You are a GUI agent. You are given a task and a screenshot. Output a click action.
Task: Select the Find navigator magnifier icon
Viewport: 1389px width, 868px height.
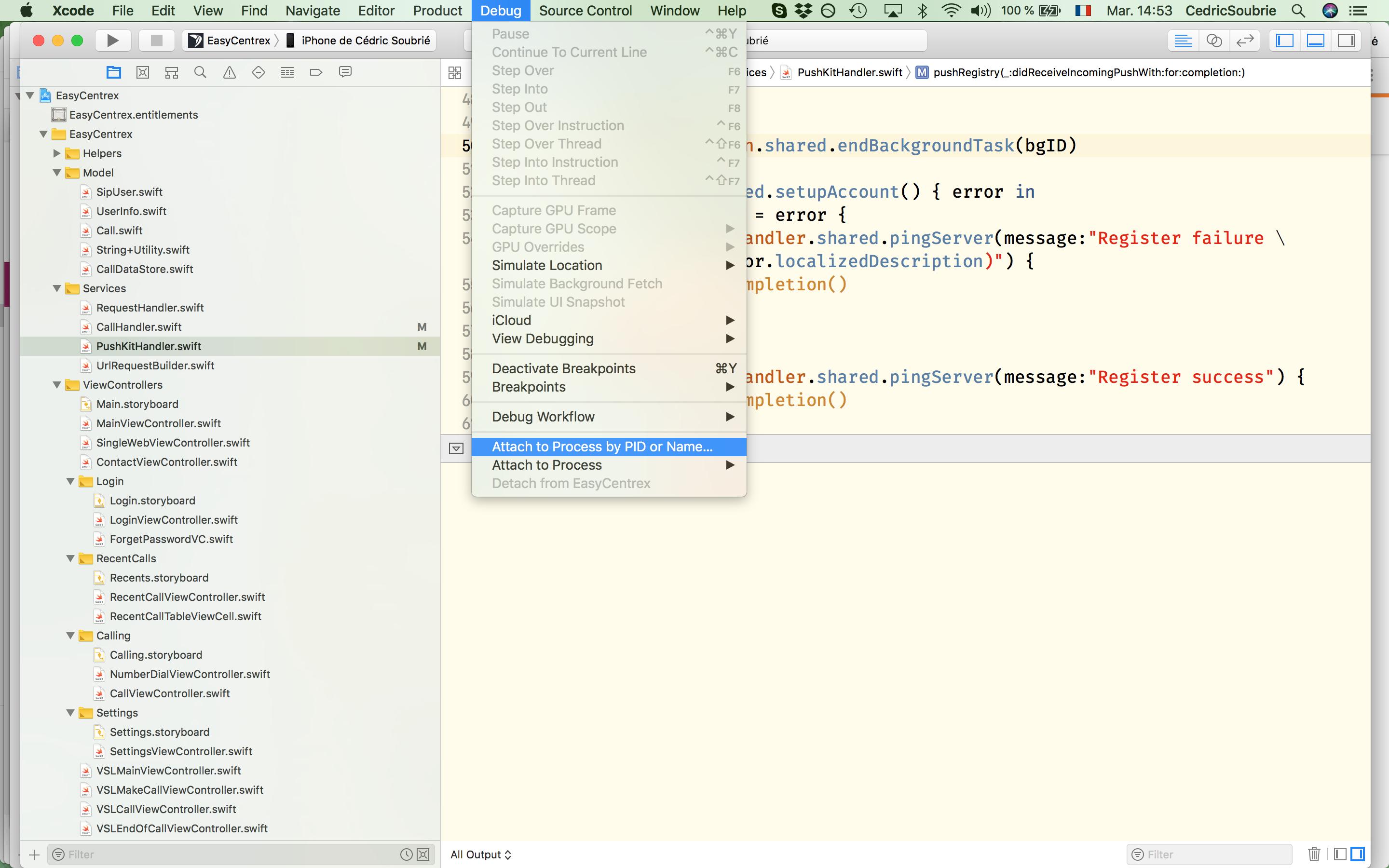pos(200,72)
